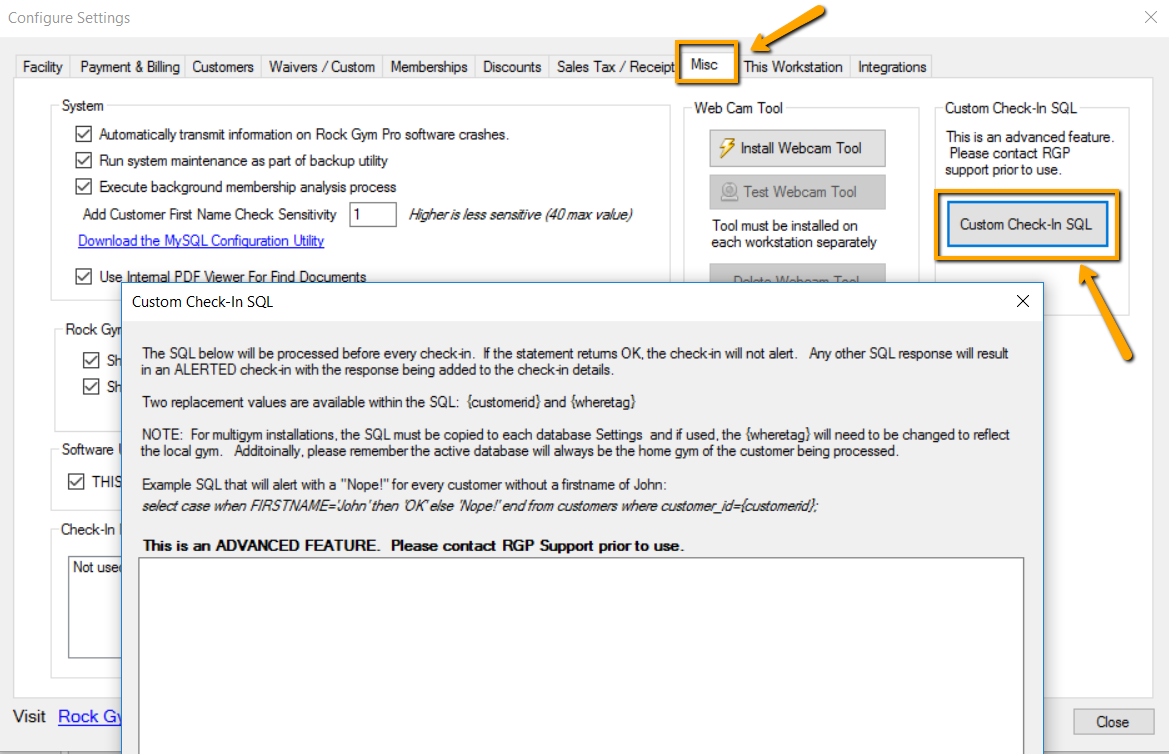
Task: Close the Custom Check-In SQL dialog
Action: (x=1022, y=301)
